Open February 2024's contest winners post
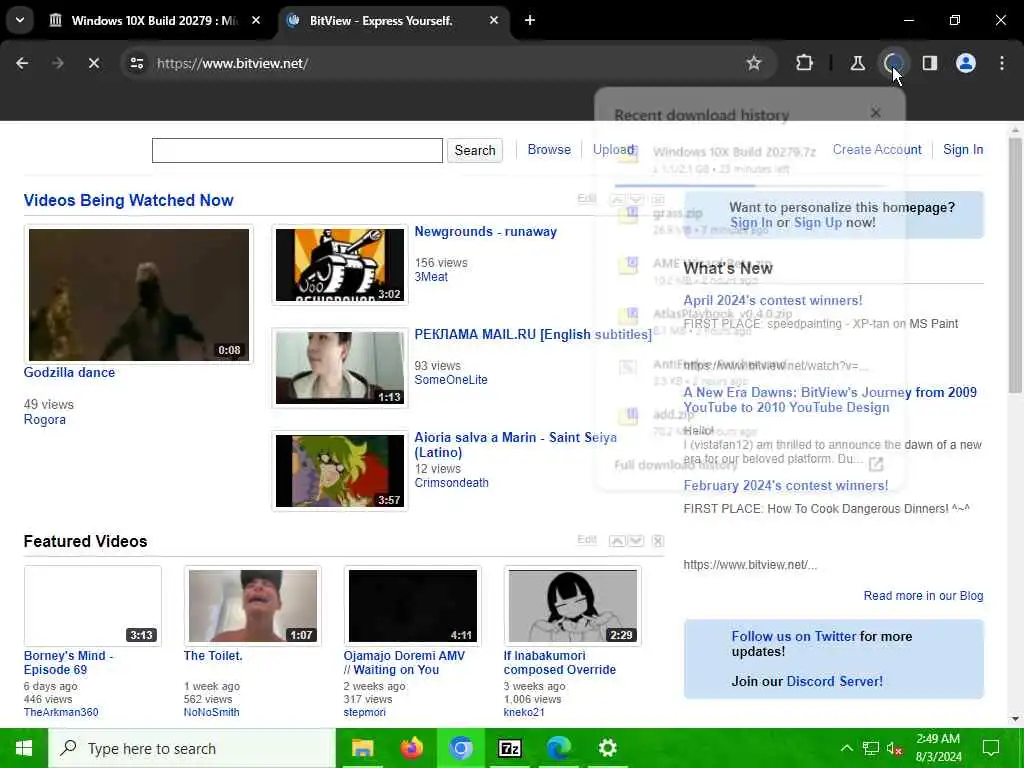Viewport: 1024px width, 768px height. tap(786, 485)
